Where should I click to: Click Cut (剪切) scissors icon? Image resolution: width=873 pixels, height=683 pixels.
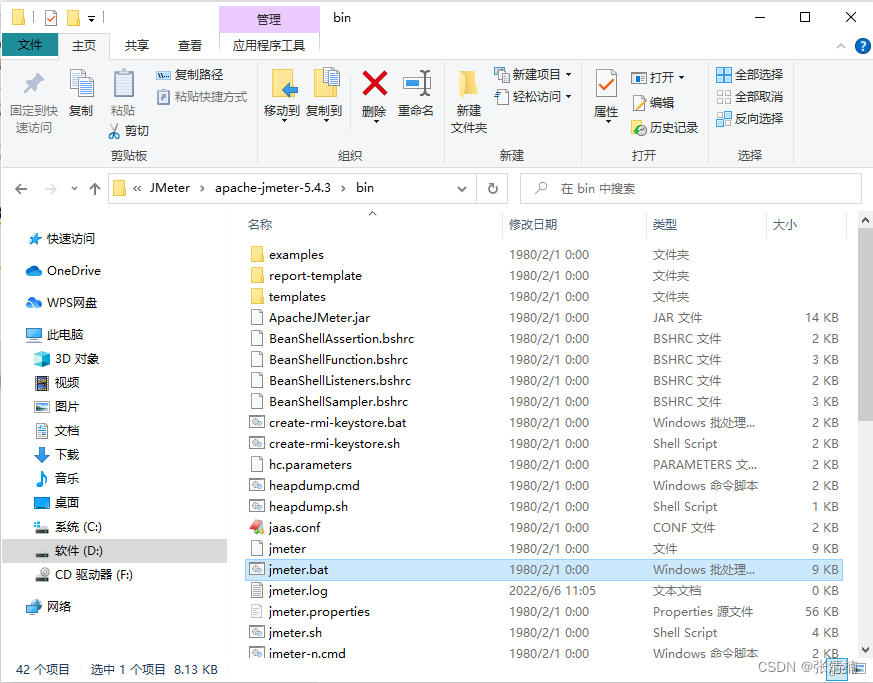(114, 131)
